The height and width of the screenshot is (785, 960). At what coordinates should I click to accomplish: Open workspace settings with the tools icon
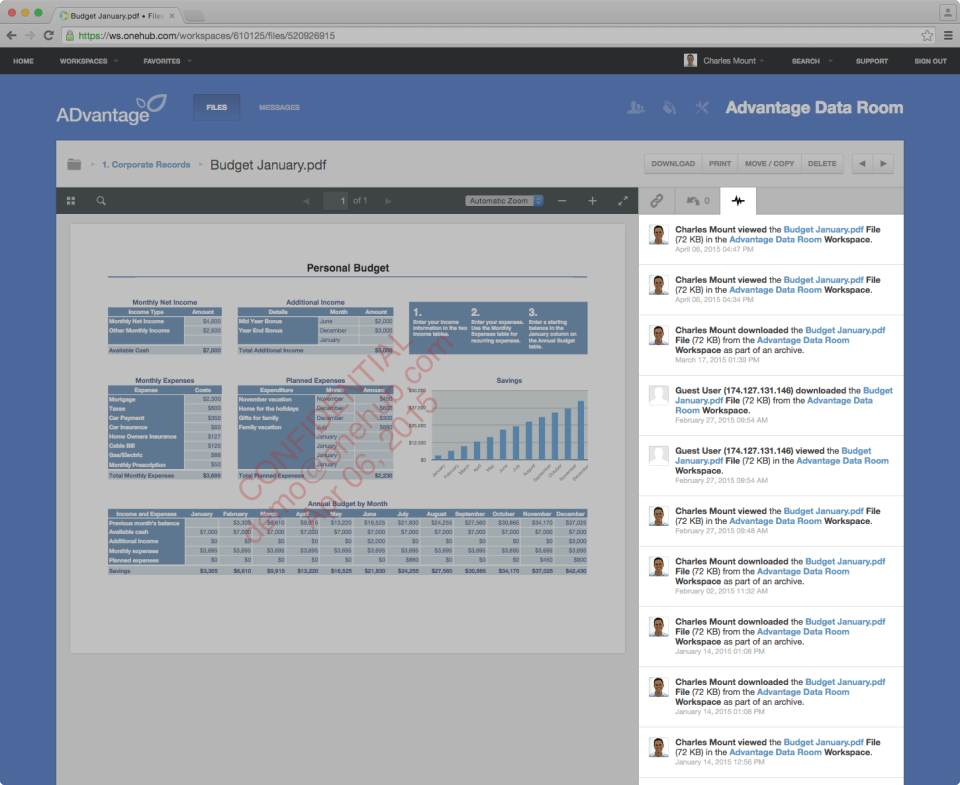[x=700, y=108]
